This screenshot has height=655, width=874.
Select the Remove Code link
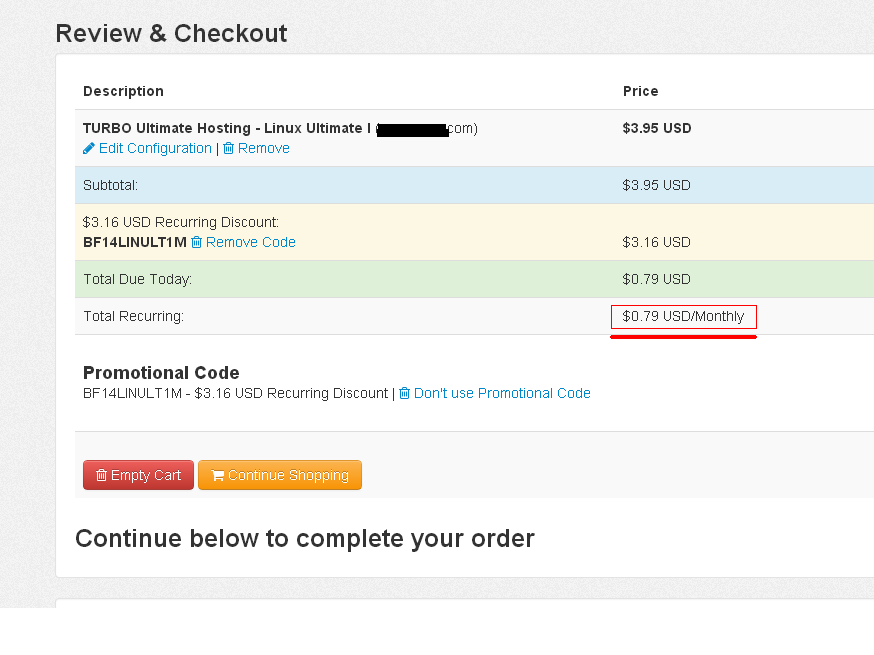point(251,242)
